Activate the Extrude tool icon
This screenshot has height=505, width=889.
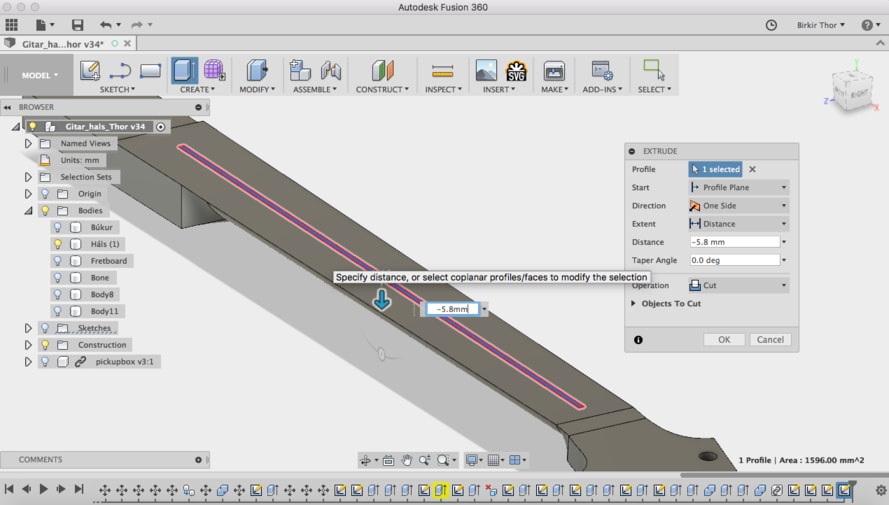(x=184, y=71)
